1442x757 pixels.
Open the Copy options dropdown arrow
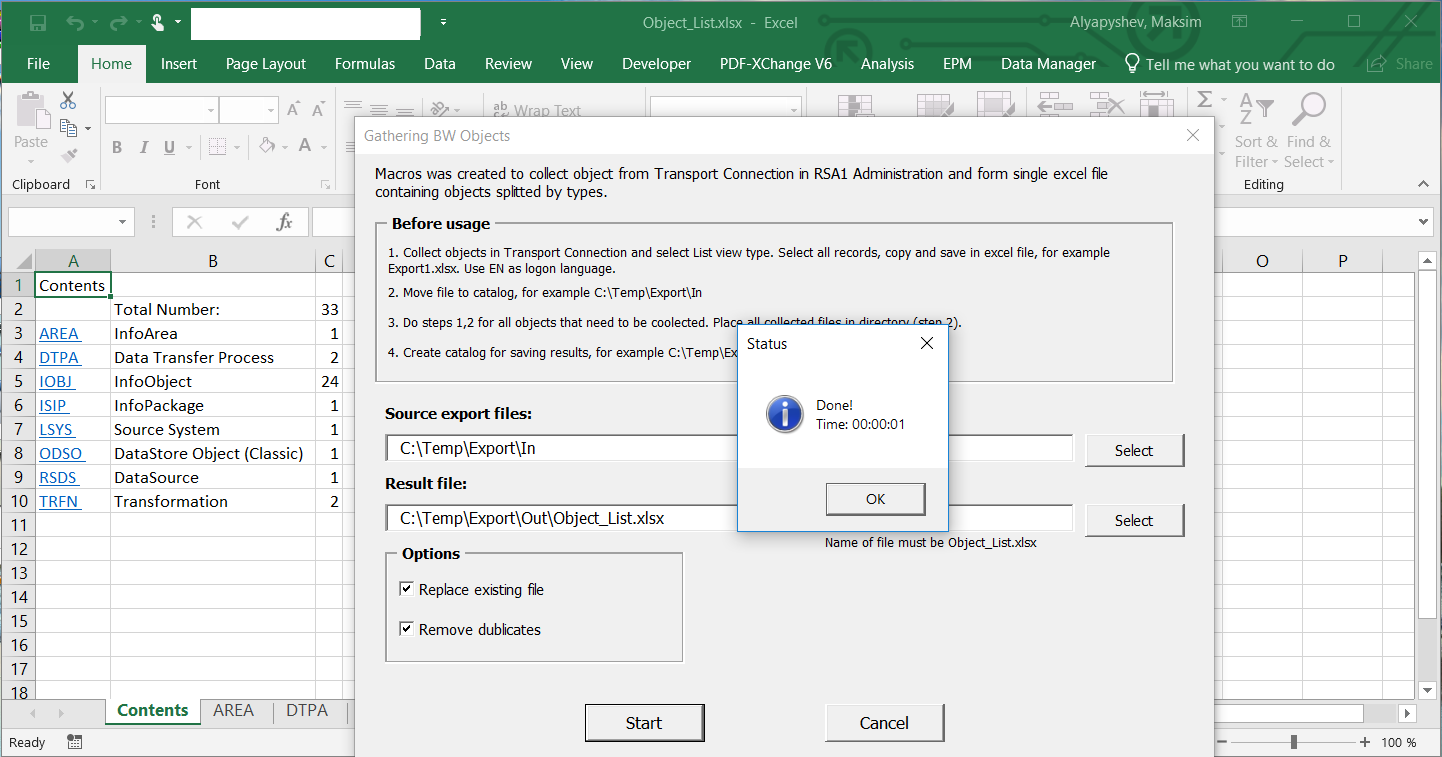(87, 129)
